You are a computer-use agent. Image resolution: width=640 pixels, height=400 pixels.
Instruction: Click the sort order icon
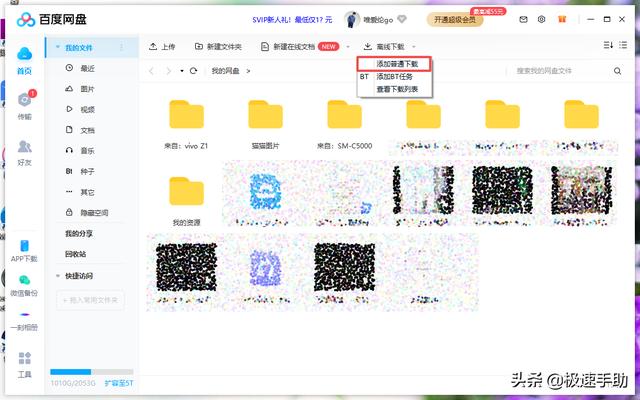pyautogui.click(x=608, y=45)
